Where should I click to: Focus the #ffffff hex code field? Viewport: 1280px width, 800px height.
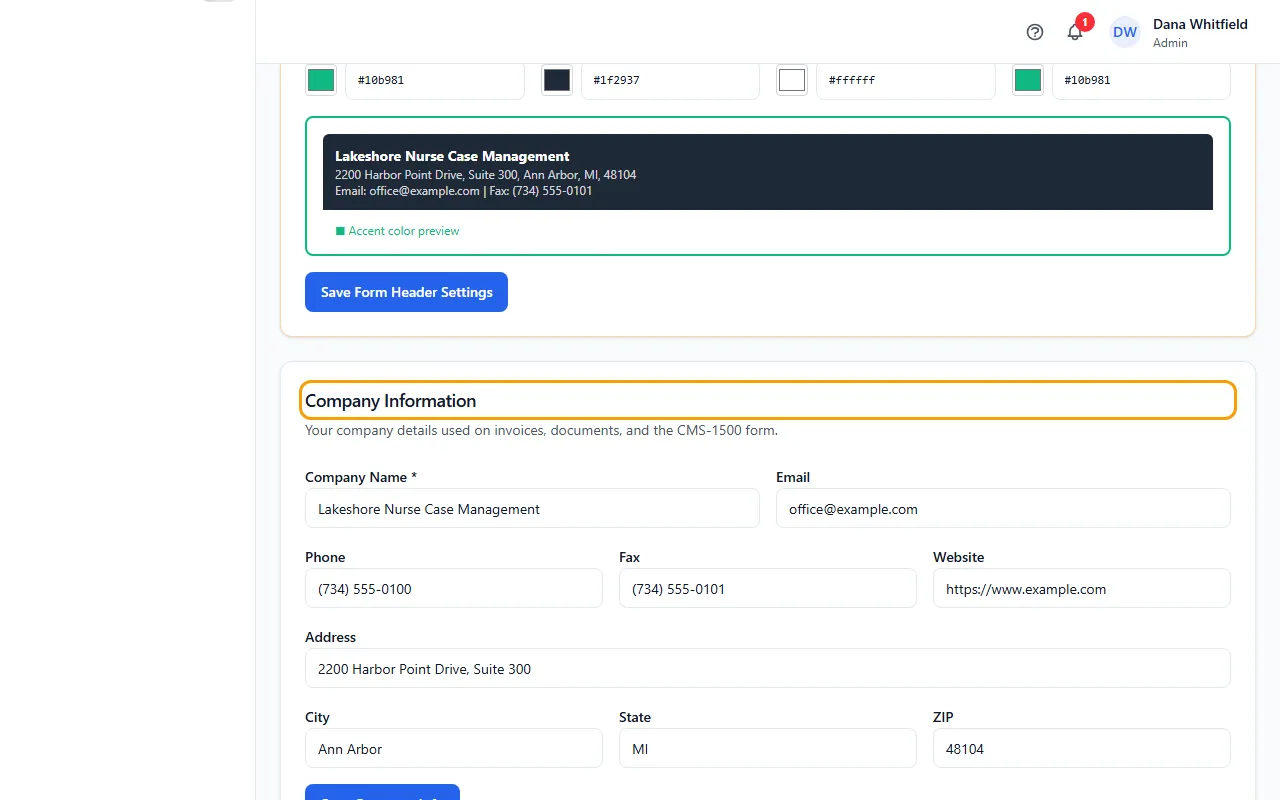pyautogui.click(x=906, y=80)
